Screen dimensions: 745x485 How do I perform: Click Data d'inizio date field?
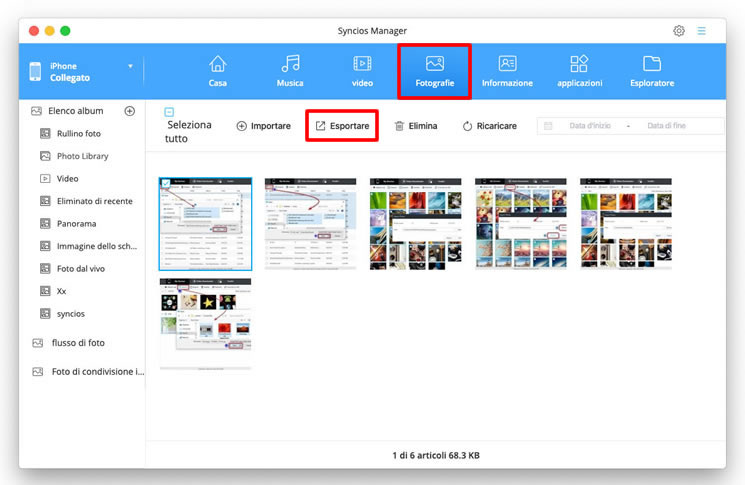[x=590, y=126]
